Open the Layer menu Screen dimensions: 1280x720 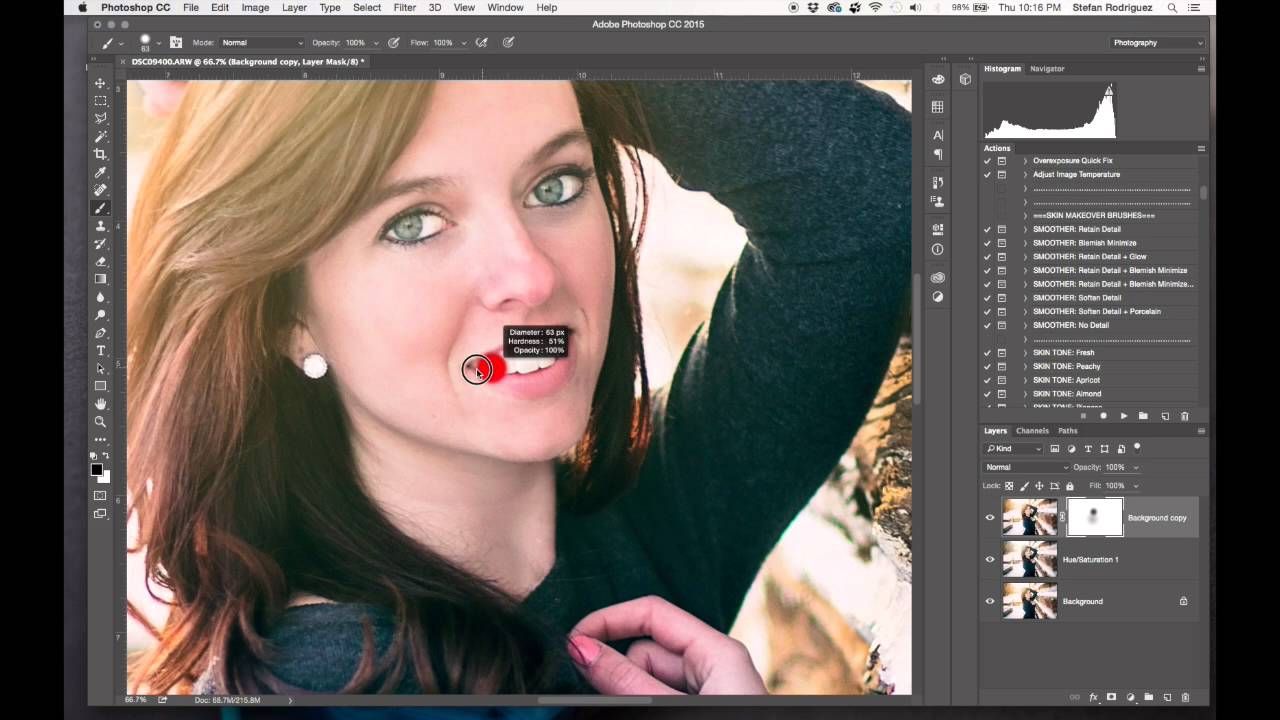click(x=294, y=8)
